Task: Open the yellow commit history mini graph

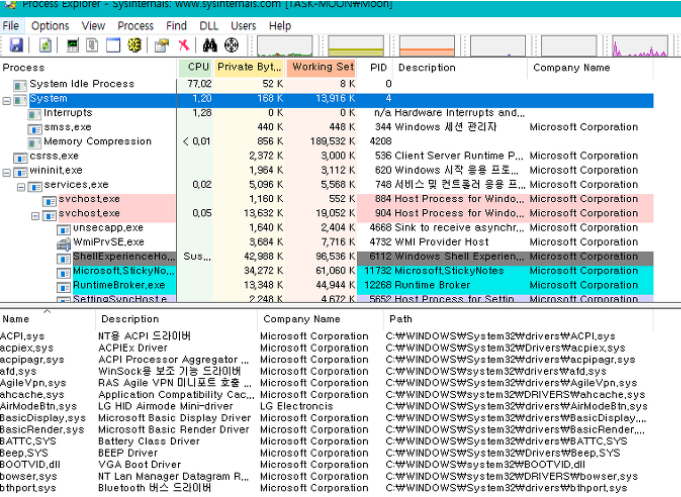Action: [356, 46]
